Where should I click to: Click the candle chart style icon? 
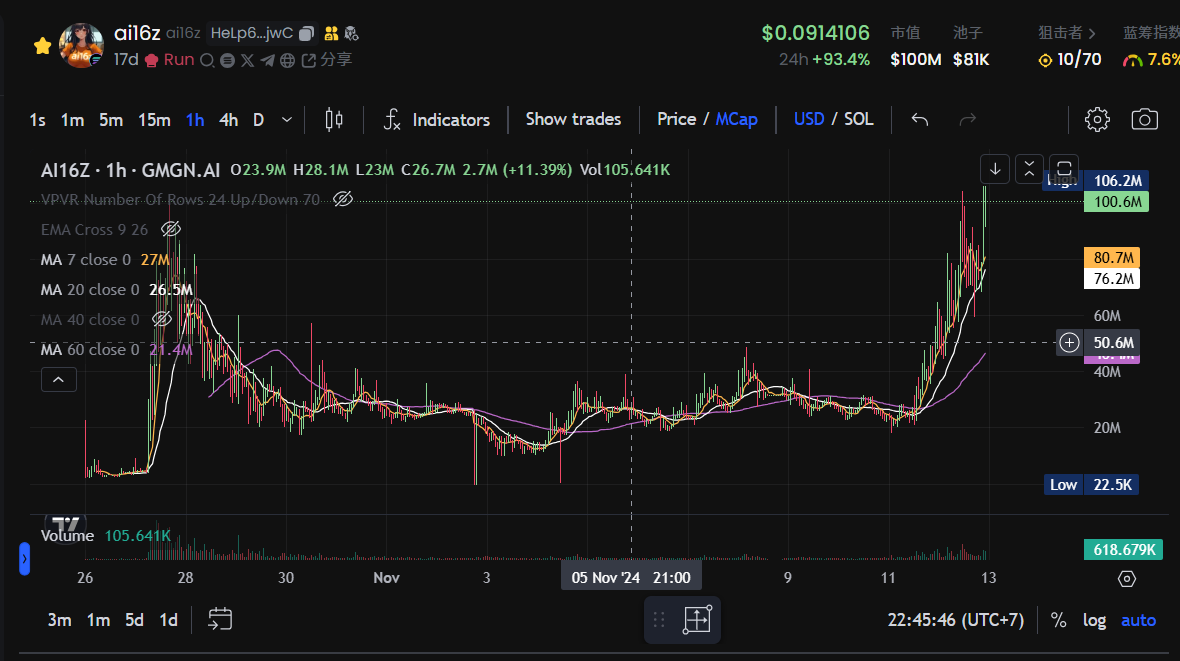pyautogui.click(x=333, y=119)
